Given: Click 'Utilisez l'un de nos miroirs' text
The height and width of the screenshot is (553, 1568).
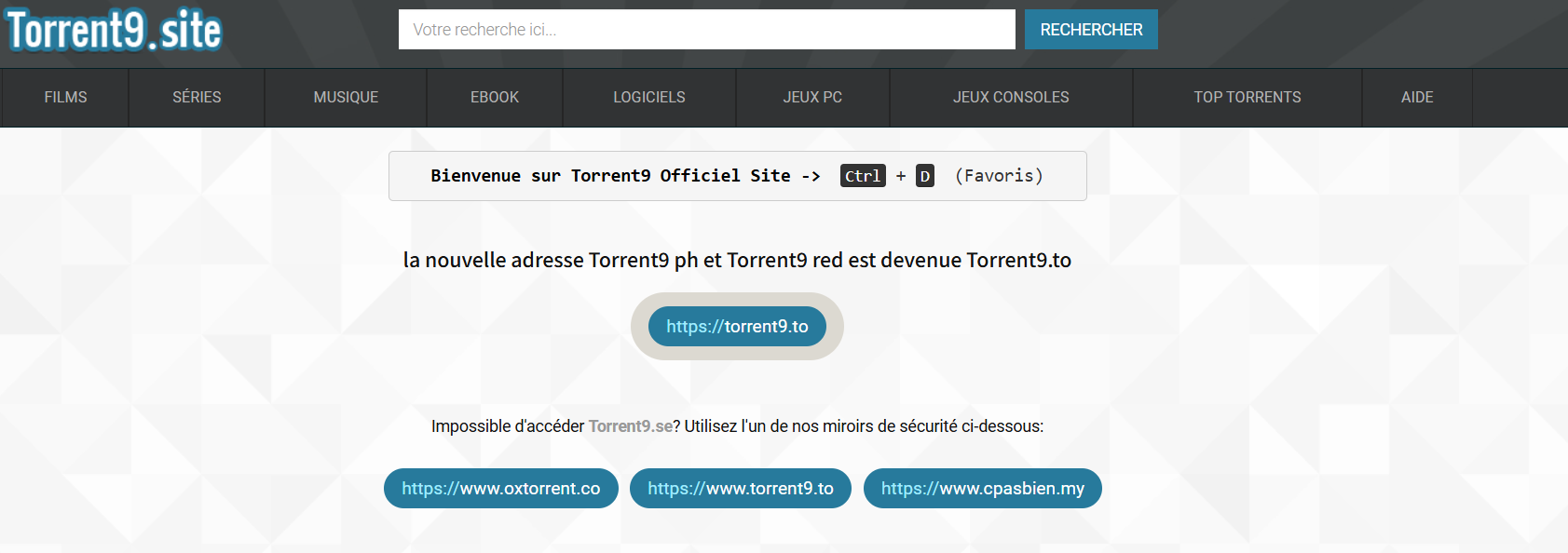Looking at the screenshot, I should (864, 426).
